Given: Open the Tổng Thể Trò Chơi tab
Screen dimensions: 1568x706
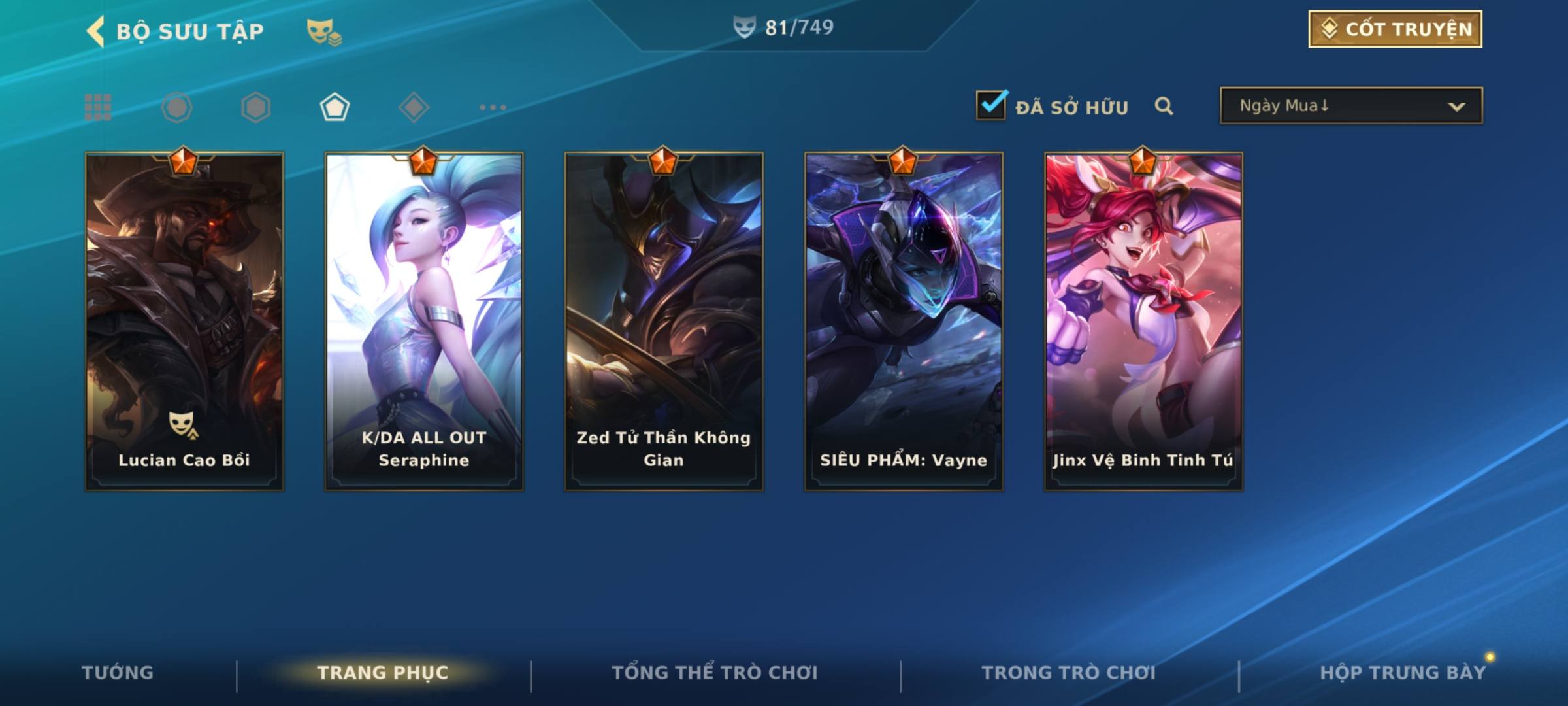Looking at the screenshot, I should [x=715, y=673].
